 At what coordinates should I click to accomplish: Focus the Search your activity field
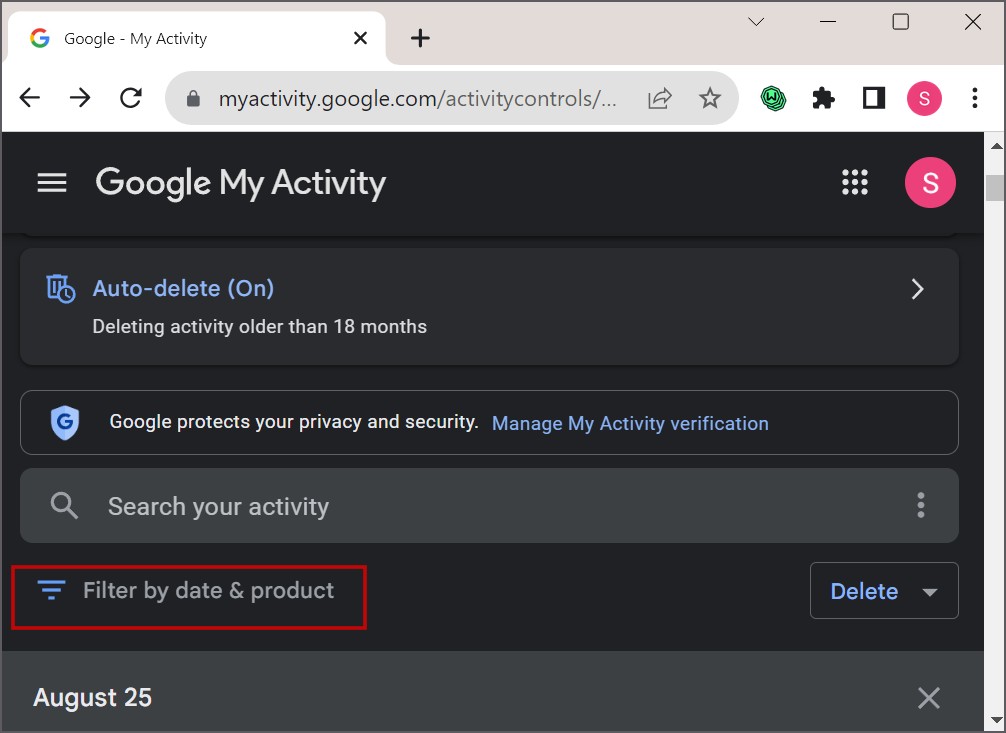point(490,505)
